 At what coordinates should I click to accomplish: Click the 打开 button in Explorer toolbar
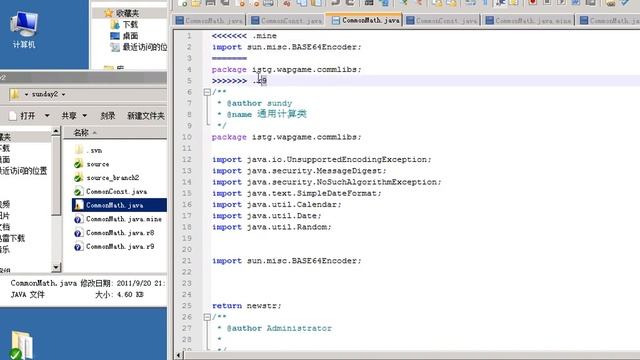pyautogui.click(x=23, y=116)
